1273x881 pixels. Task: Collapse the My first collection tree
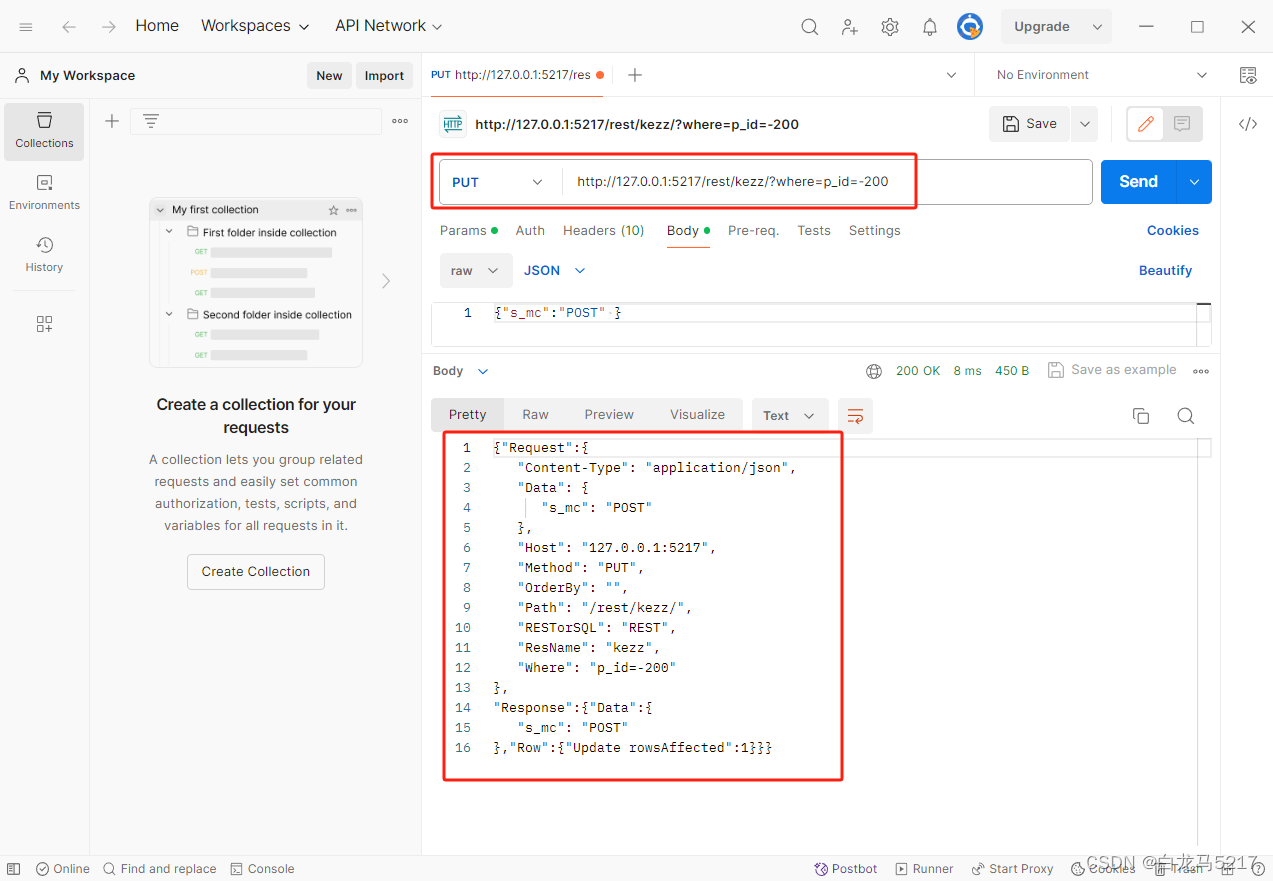pyautogui.click(x=160, y=210)
